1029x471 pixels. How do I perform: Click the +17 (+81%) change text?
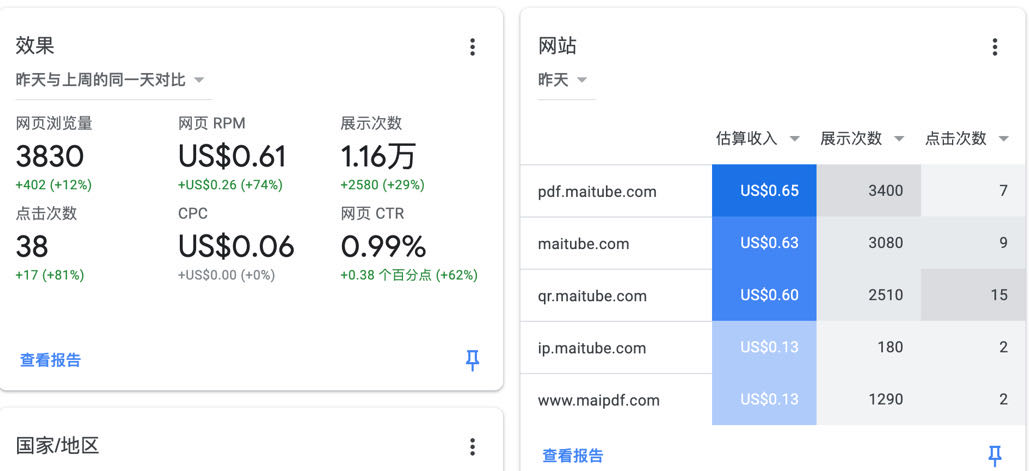50,276
